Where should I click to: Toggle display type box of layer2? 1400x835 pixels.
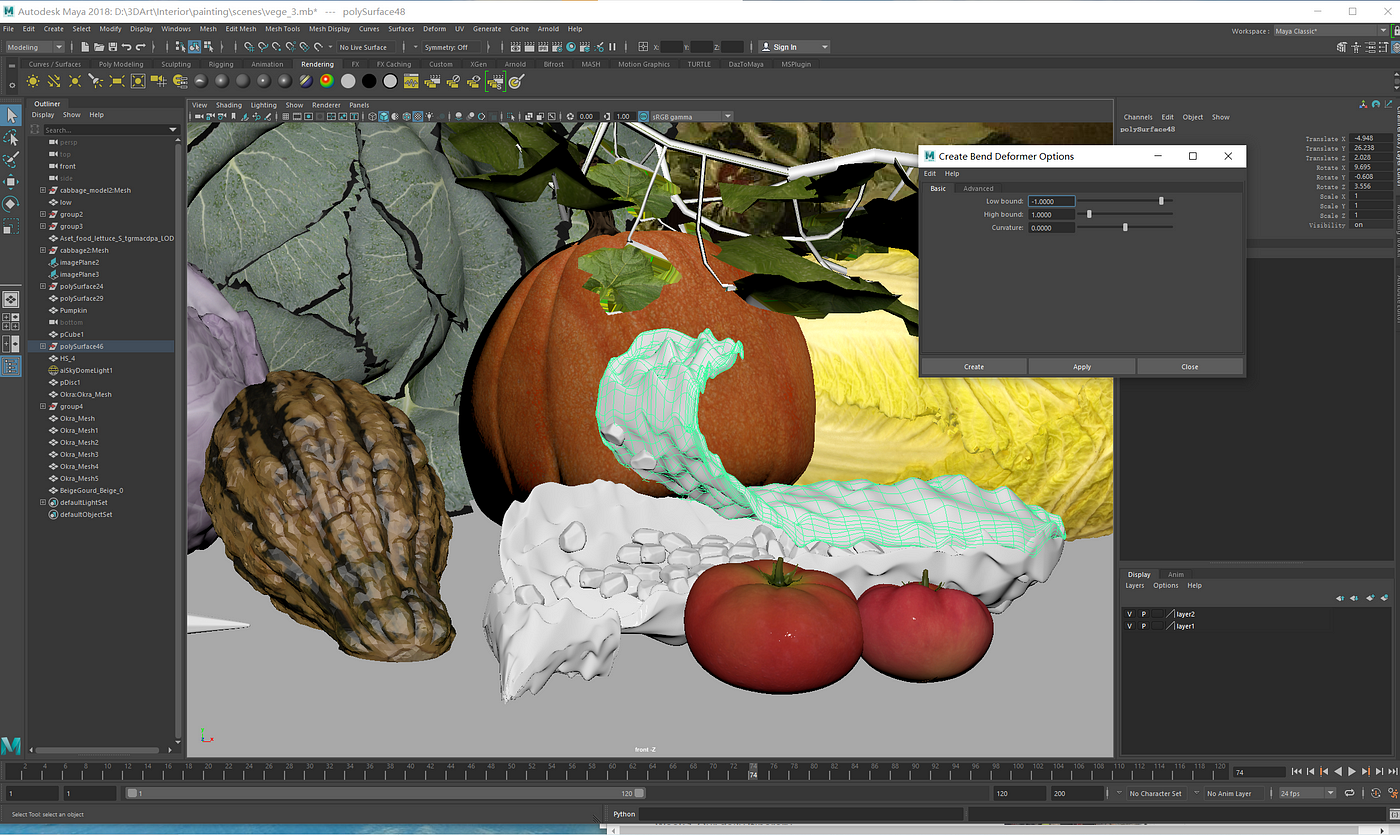tap(1157, 614)
